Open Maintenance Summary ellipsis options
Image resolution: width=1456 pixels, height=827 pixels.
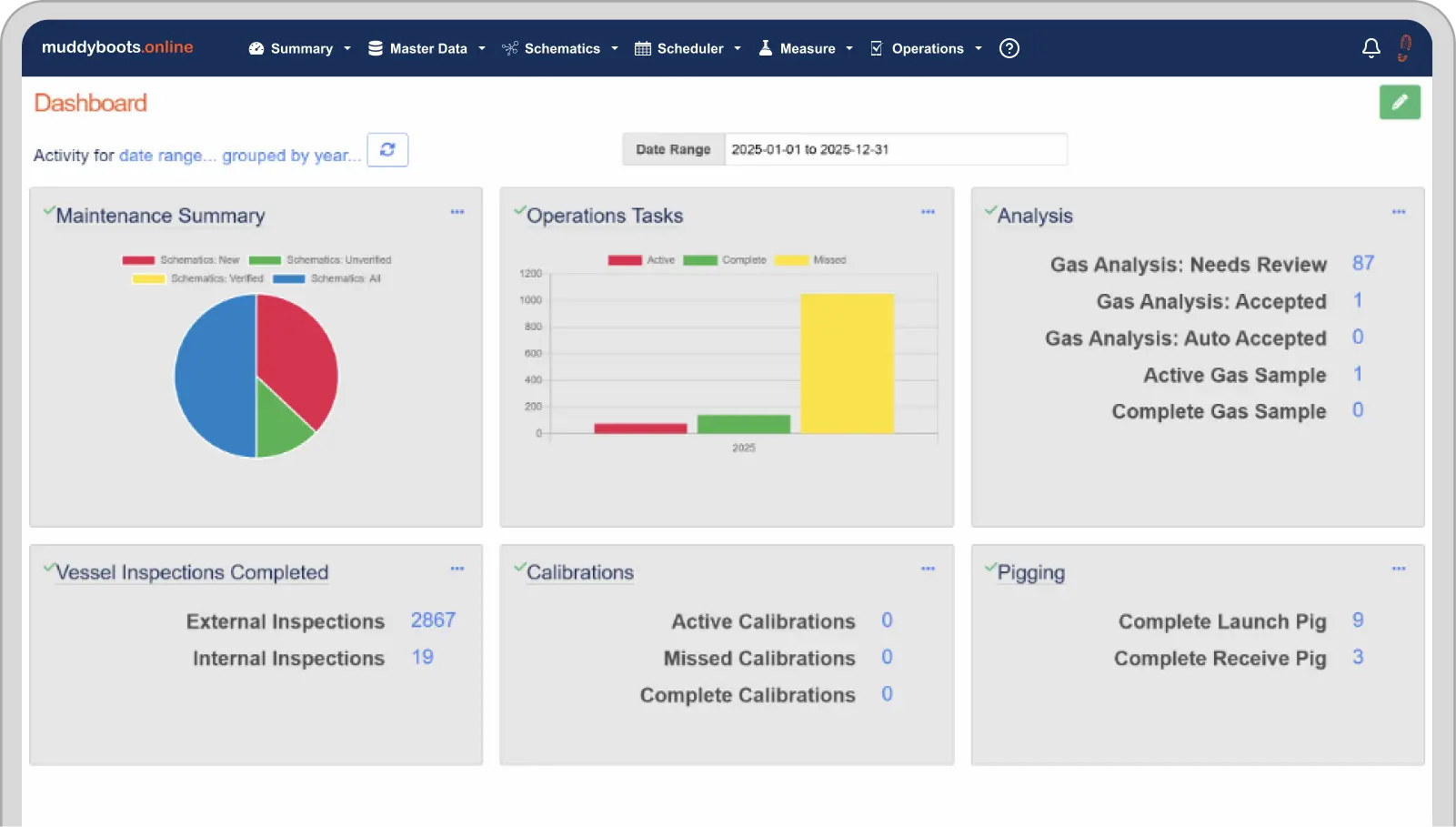(x=457, y=212)
